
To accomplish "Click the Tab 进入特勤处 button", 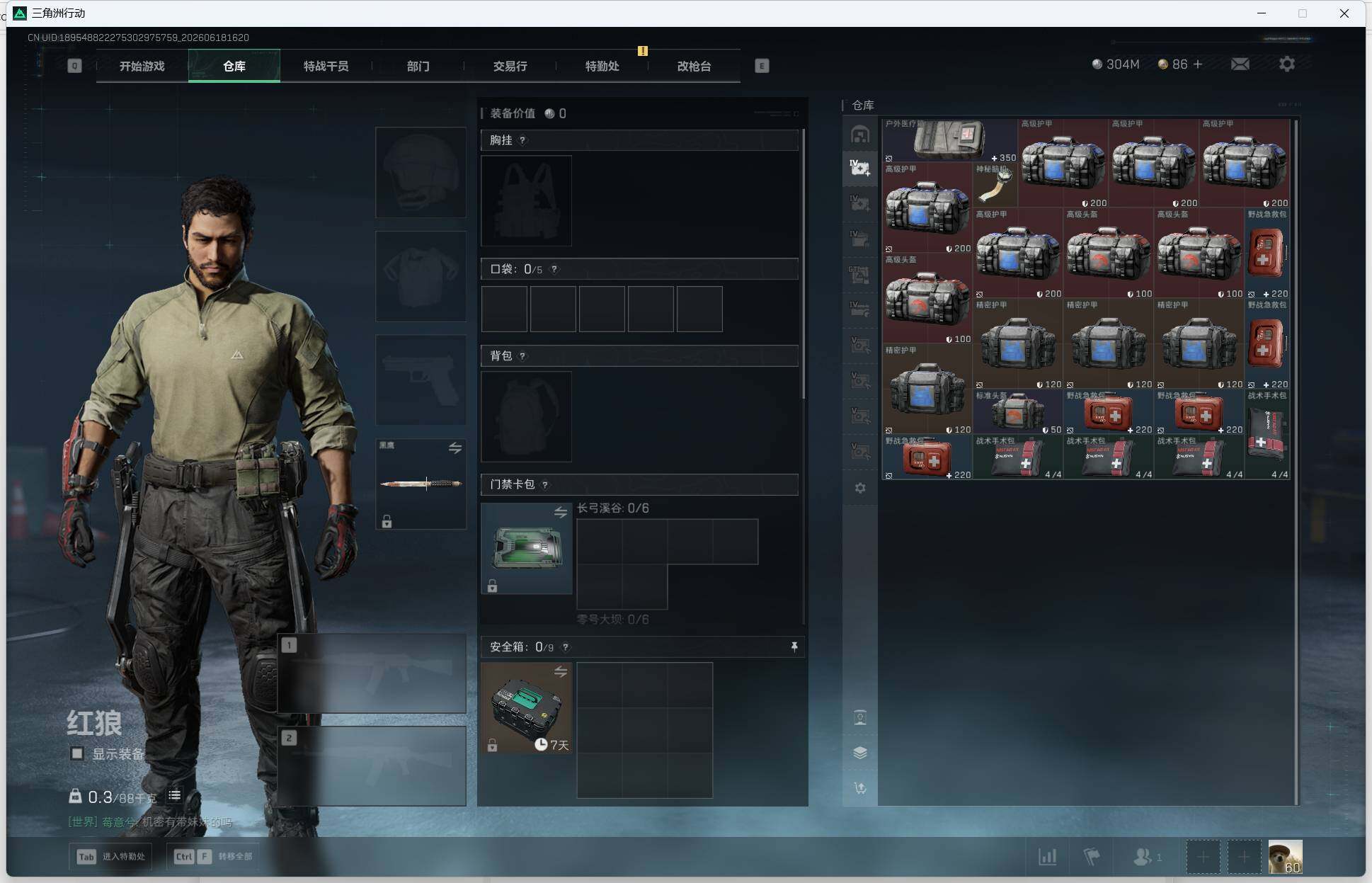I will point(111,856).
